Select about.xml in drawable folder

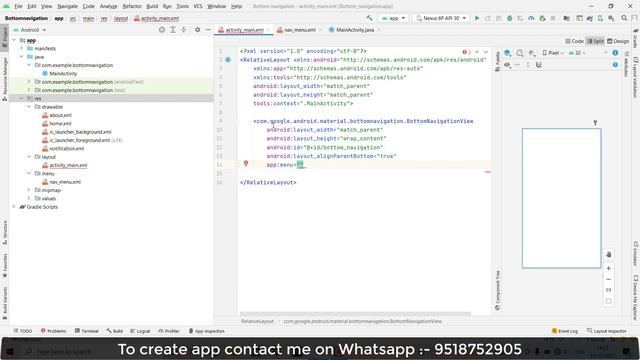coord(60,115)
